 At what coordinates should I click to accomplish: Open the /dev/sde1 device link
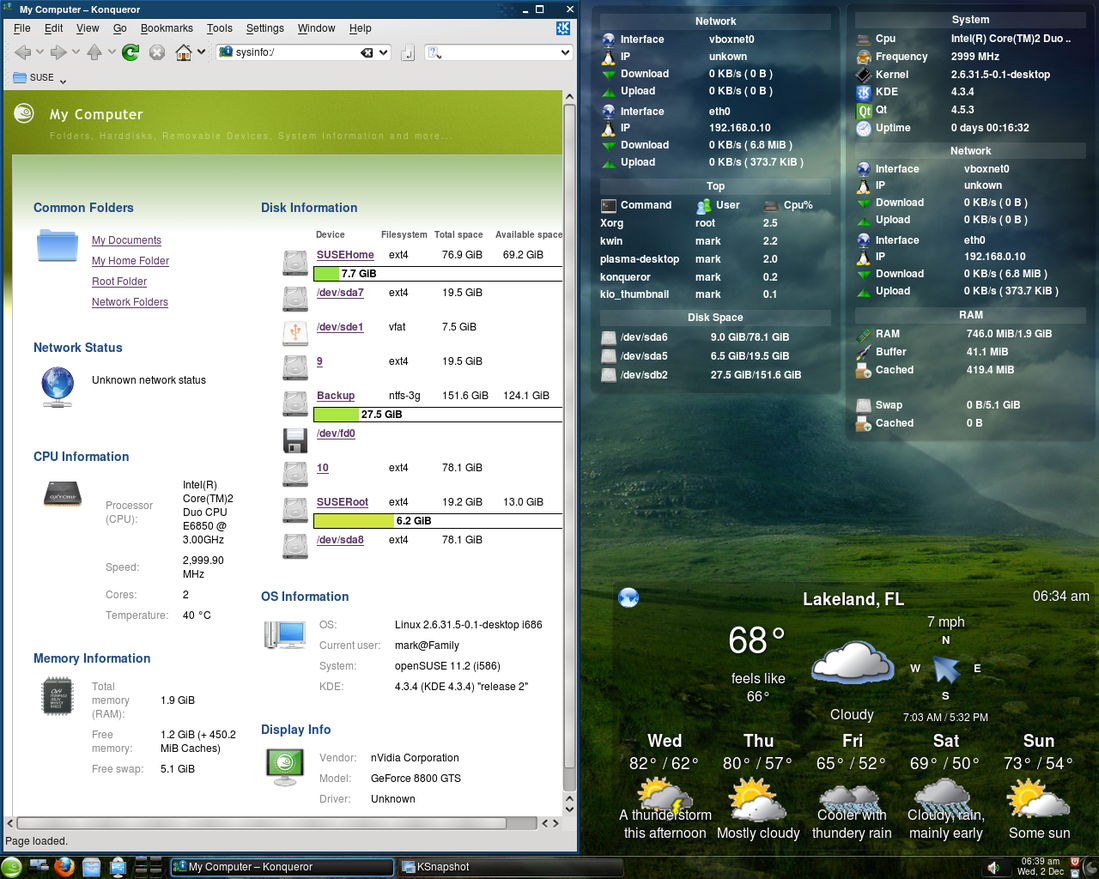point(340,327)
